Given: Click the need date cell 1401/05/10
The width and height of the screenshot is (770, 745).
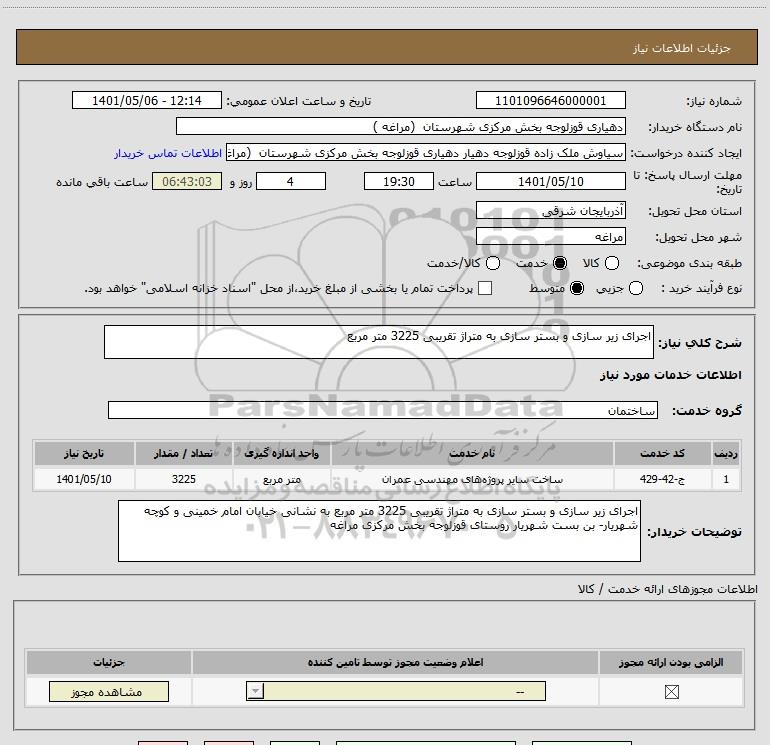Looking at the screenshot, I should coord(84,479).
